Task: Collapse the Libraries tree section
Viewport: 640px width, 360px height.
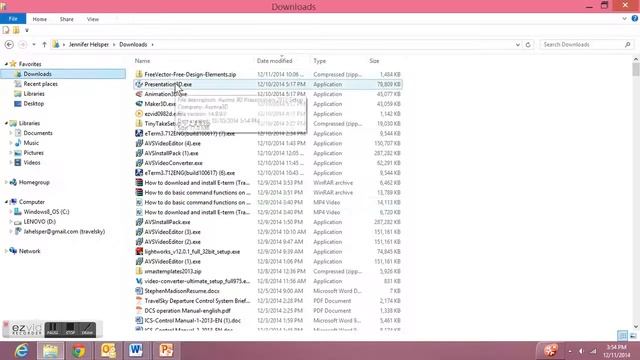Action: (x=6, y=123)
